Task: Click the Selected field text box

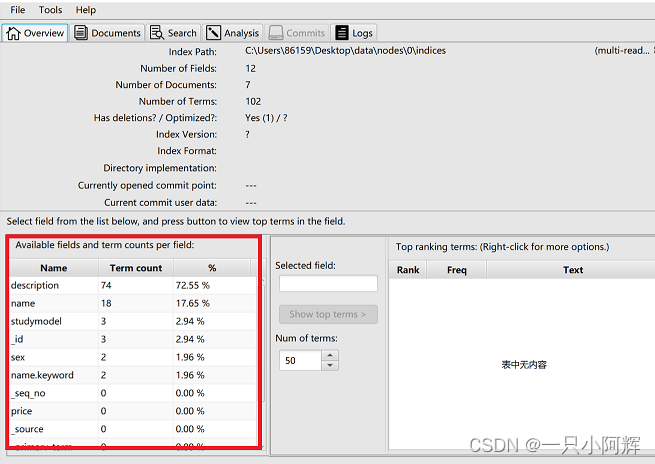Action: pyautogui.click(x=328, y=283)
